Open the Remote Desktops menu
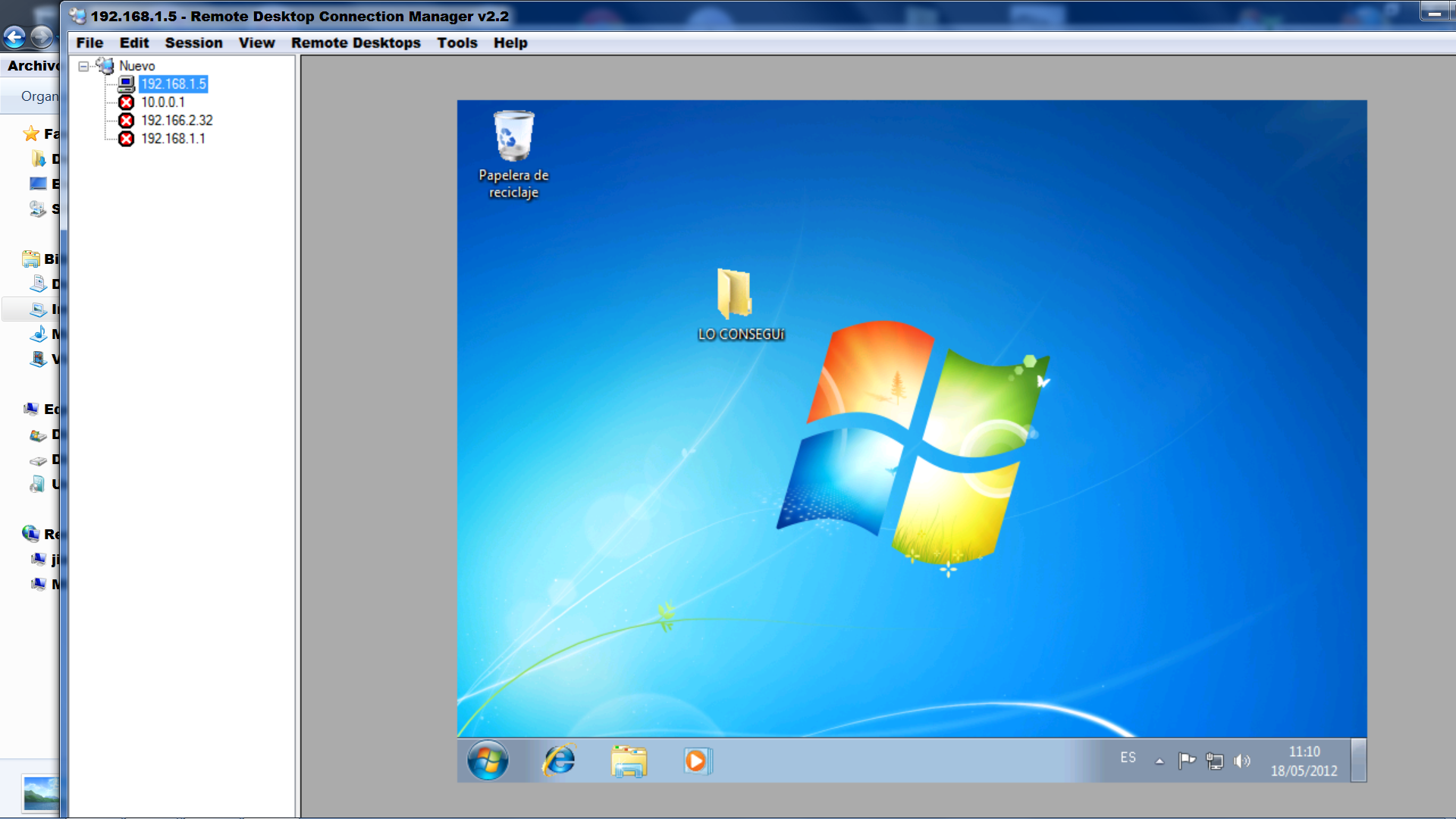The width and height of the screenshot is (1456, 819). click(x=355, y=43)
